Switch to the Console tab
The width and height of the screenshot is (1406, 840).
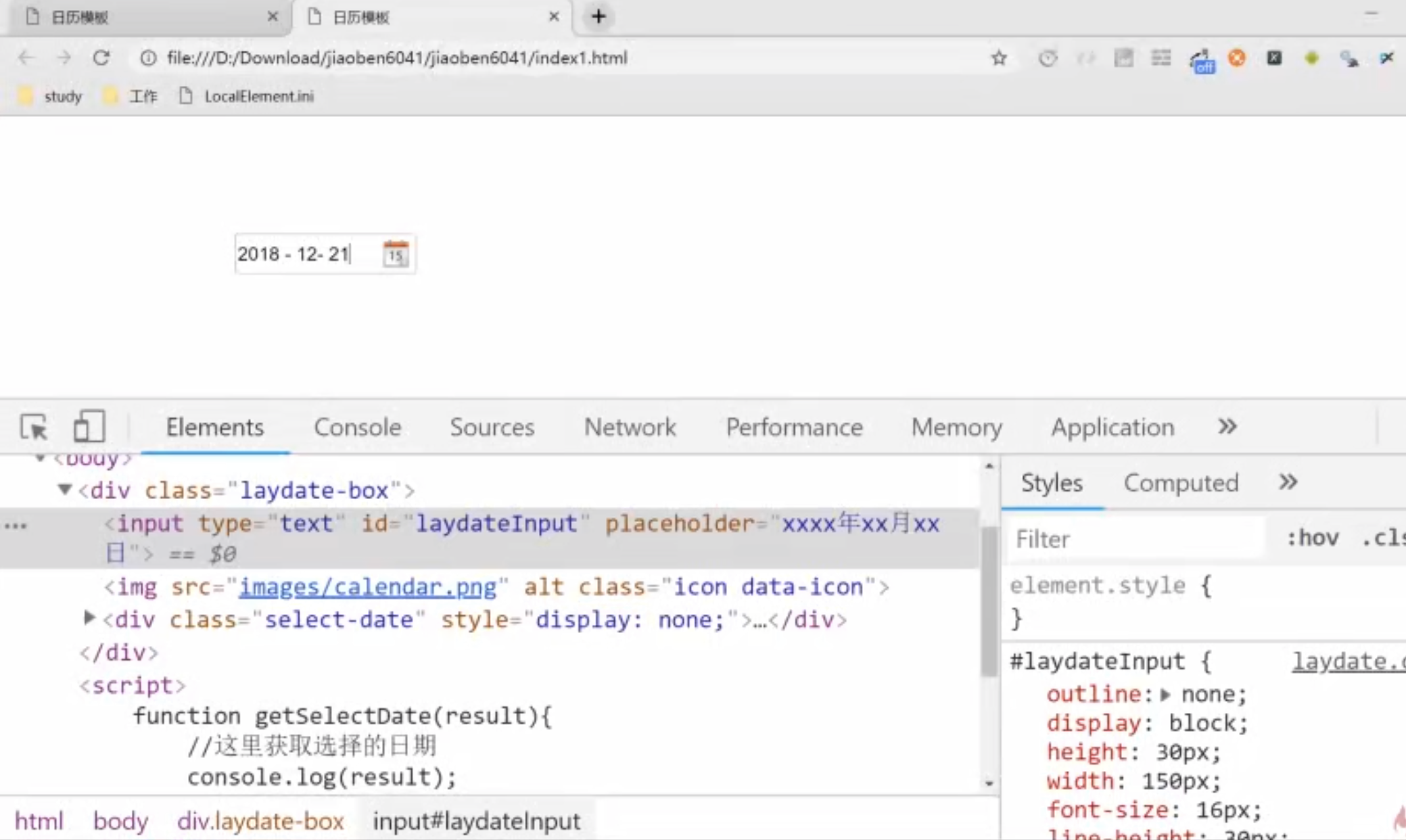coord(357,427)
